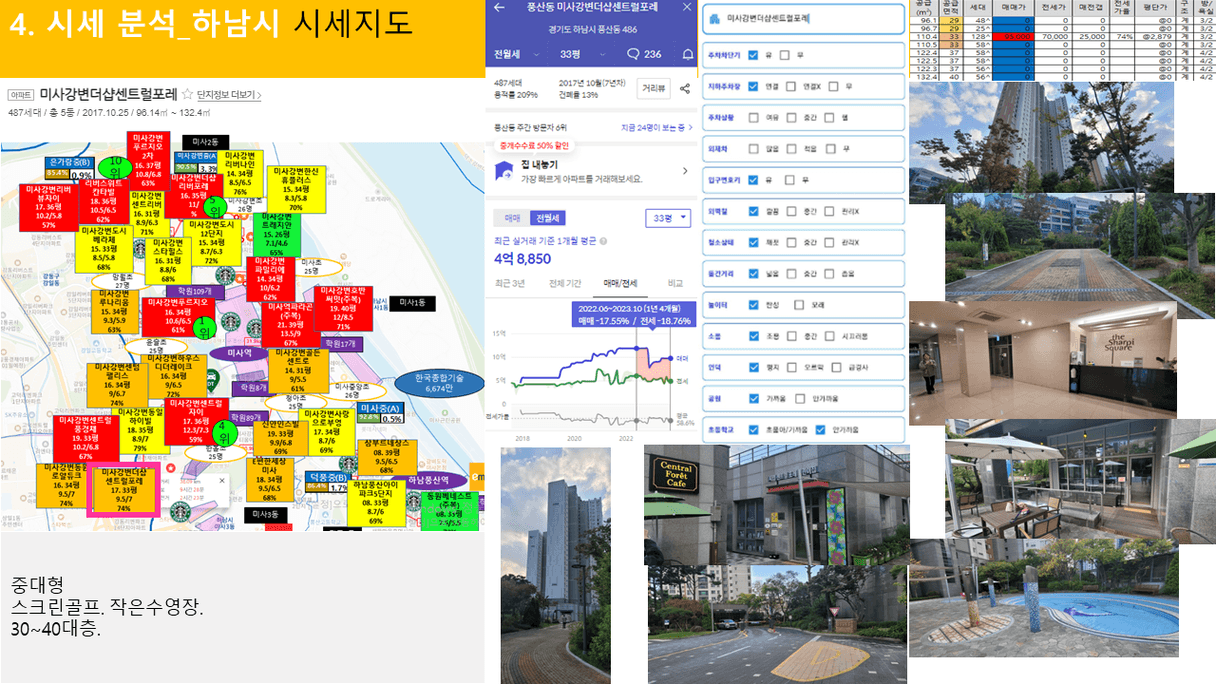Check 여유 in the 주차상황 row
Viewport: 1216px width, 684px height.
point(754,117)
